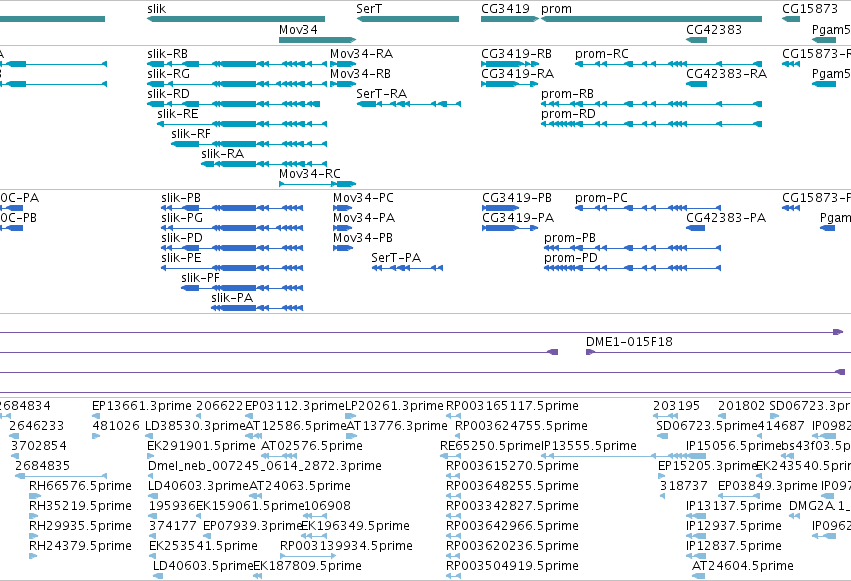Click the prom-PC protein label
The image size is (851, 581).
click(601, 198)
